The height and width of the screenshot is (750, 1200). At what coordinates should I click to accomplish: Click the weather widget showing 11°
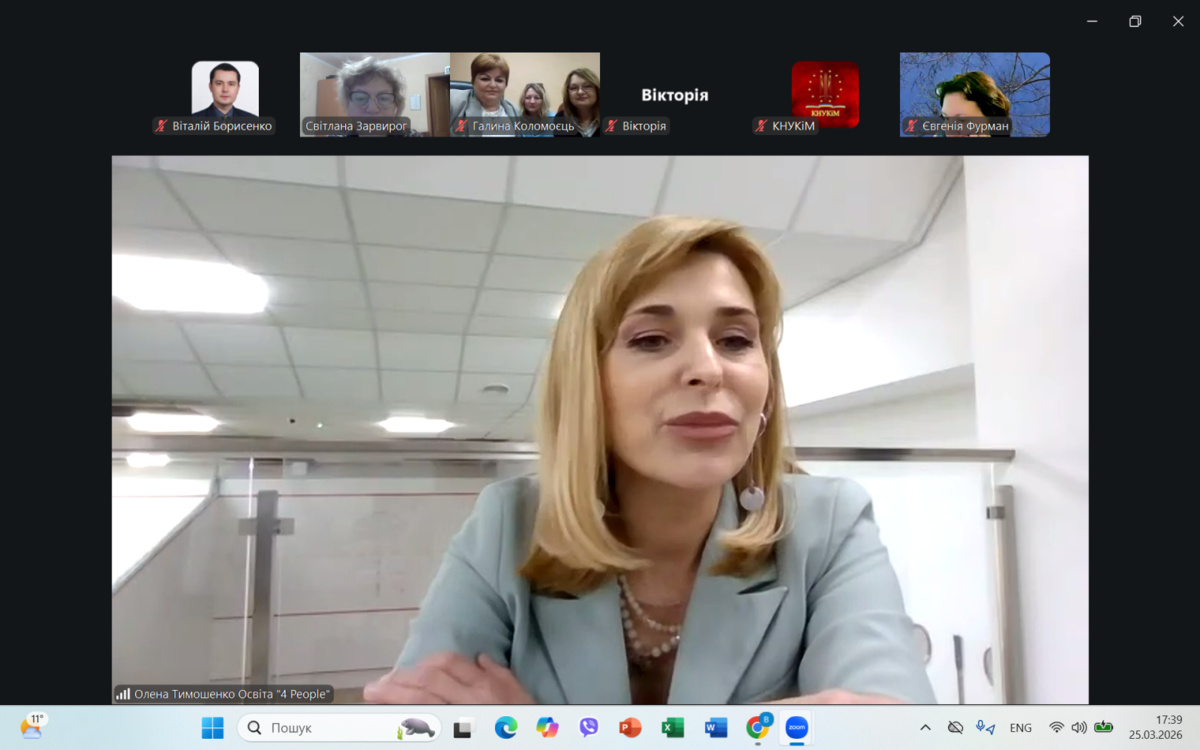32,727
